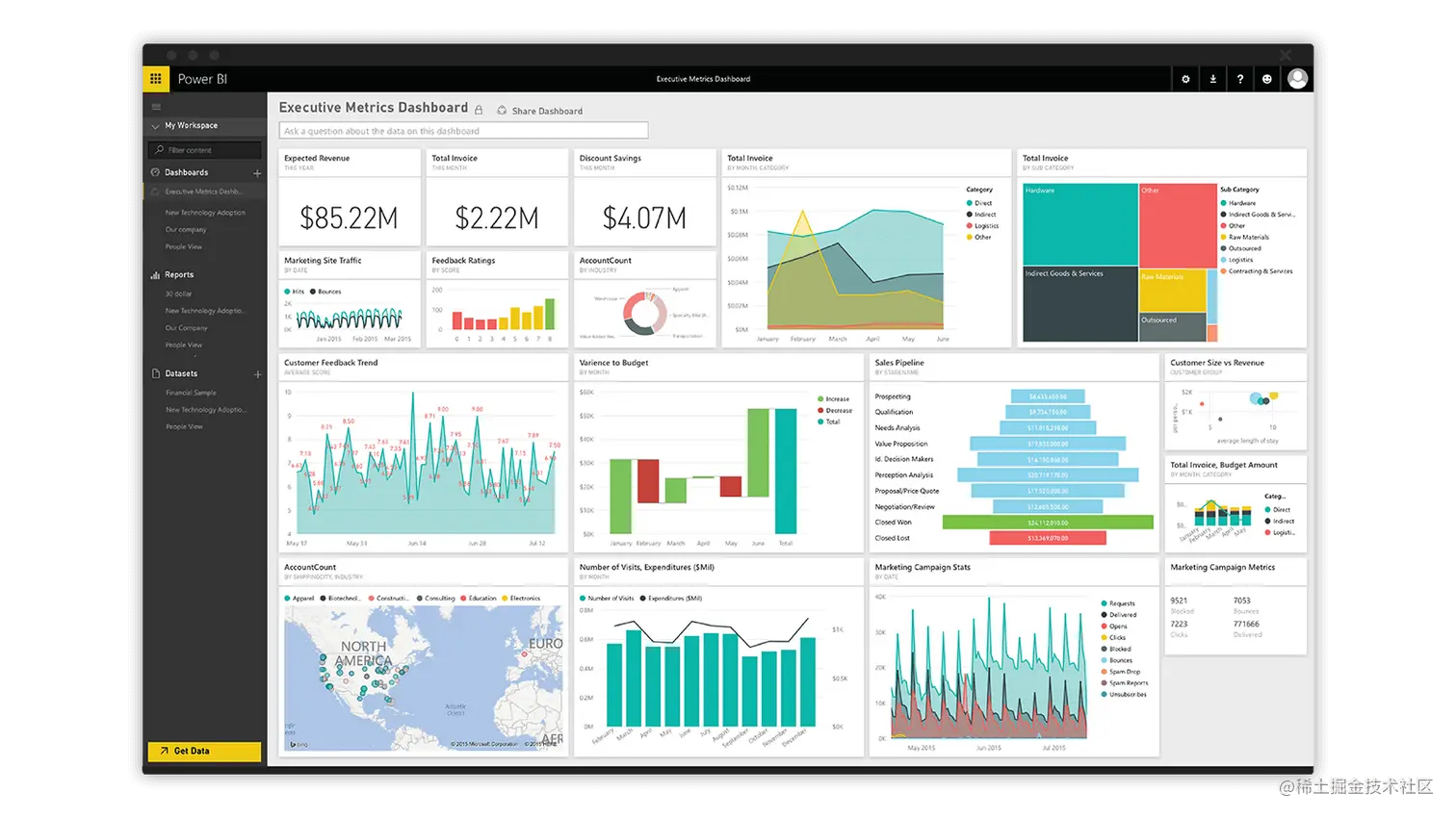Click the lock icon beside the dashboard title
The width and height of the screenshot is (1456, 819).
coord(479,109)
